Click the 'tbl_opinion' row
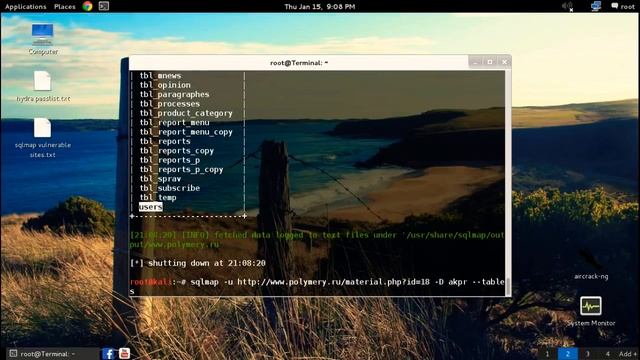The image size is (640, 360). (x=165, y=85)
